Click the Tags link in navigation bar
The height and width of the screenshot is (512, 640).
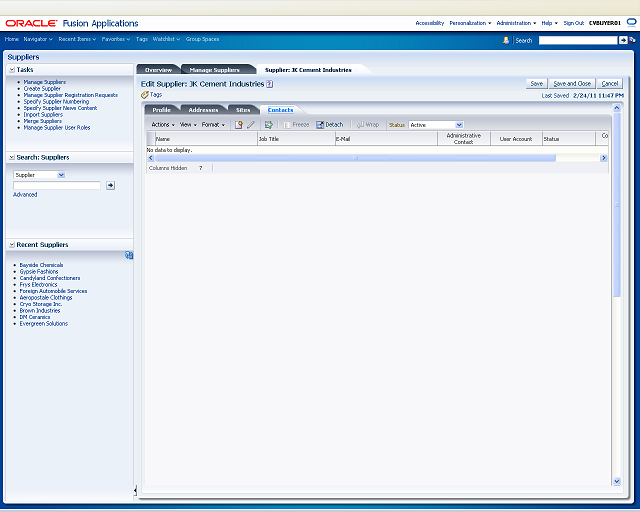[x=142, y=39]
